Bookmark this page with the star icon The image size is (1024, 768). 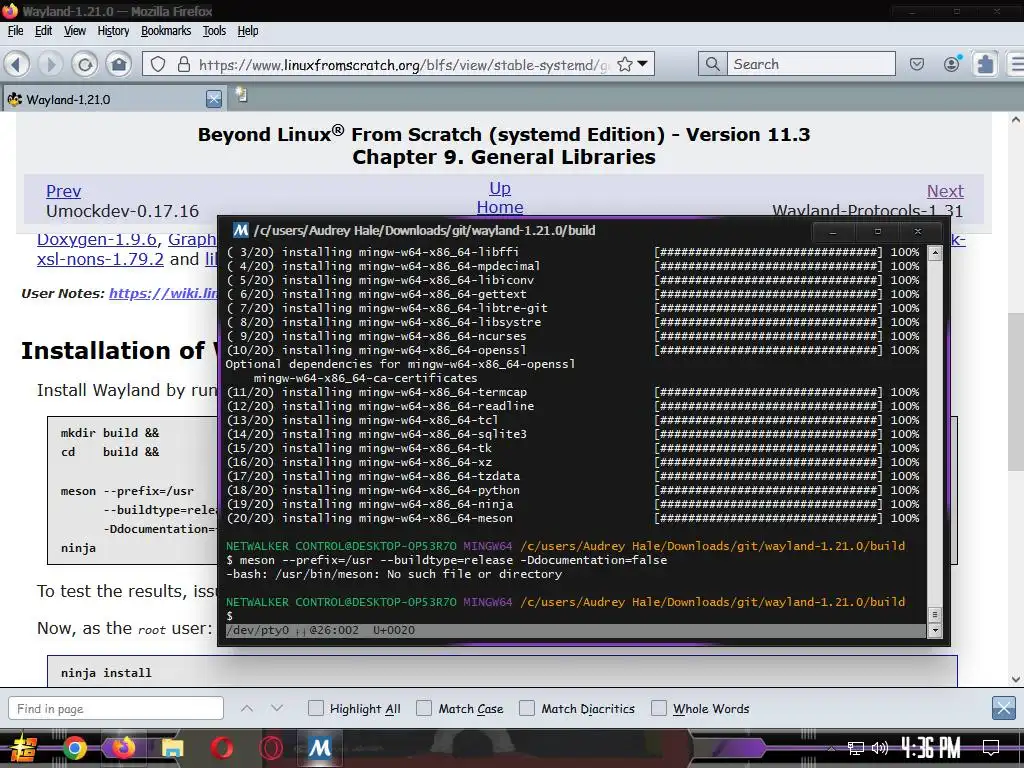pos(624,64)
